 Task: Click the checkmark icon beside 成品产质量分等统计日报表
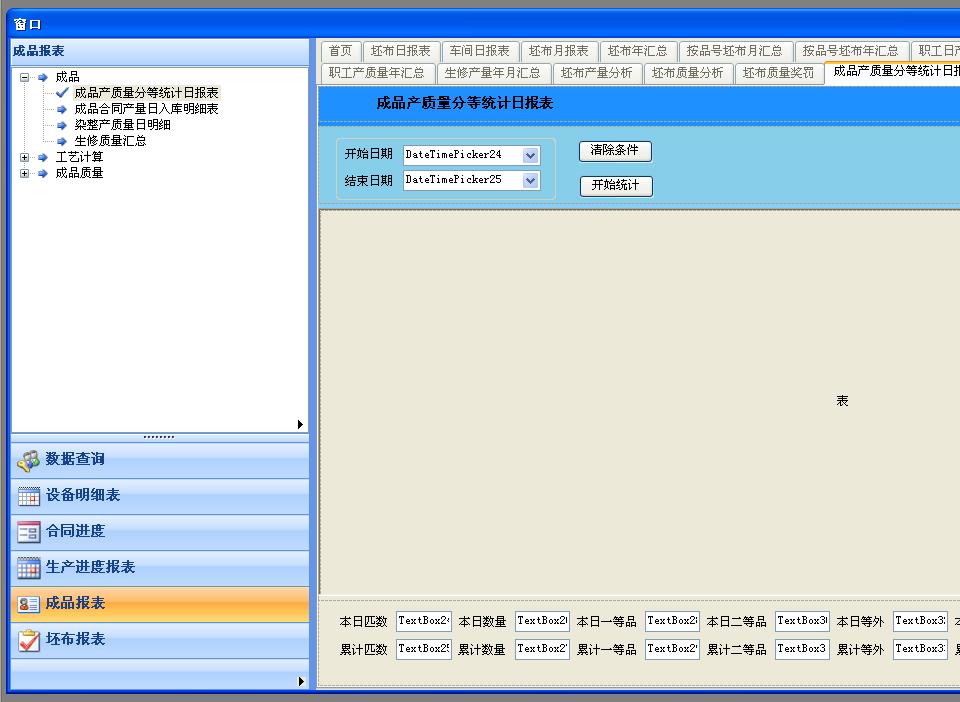[62, 92]
